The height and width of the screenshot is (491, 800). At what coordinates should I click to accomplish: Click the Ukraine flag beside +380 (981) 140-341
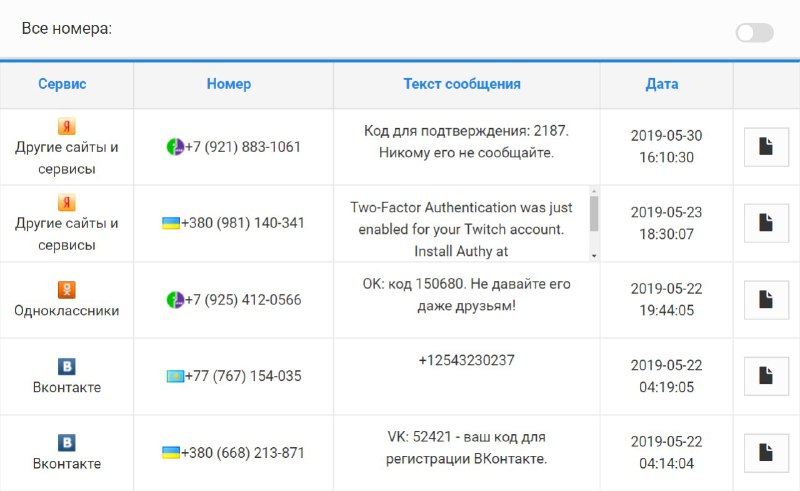[x=171, y=223]
